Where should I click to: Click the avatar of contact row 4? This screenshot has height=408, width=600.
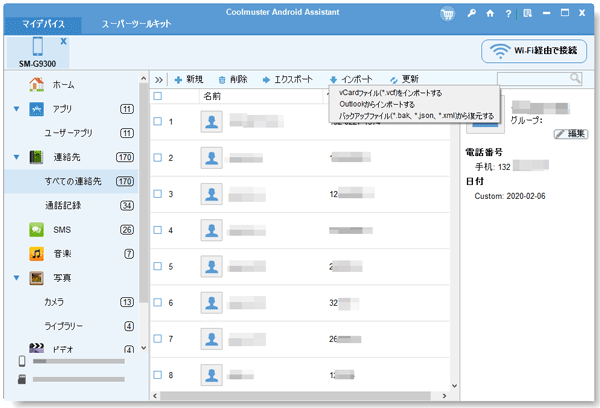click(212, 230)
